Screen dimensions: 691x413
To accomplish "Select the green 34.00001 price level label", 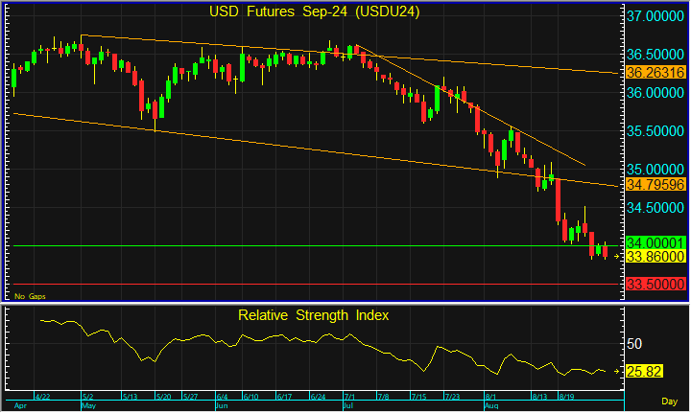I will [x=656, y=243].
